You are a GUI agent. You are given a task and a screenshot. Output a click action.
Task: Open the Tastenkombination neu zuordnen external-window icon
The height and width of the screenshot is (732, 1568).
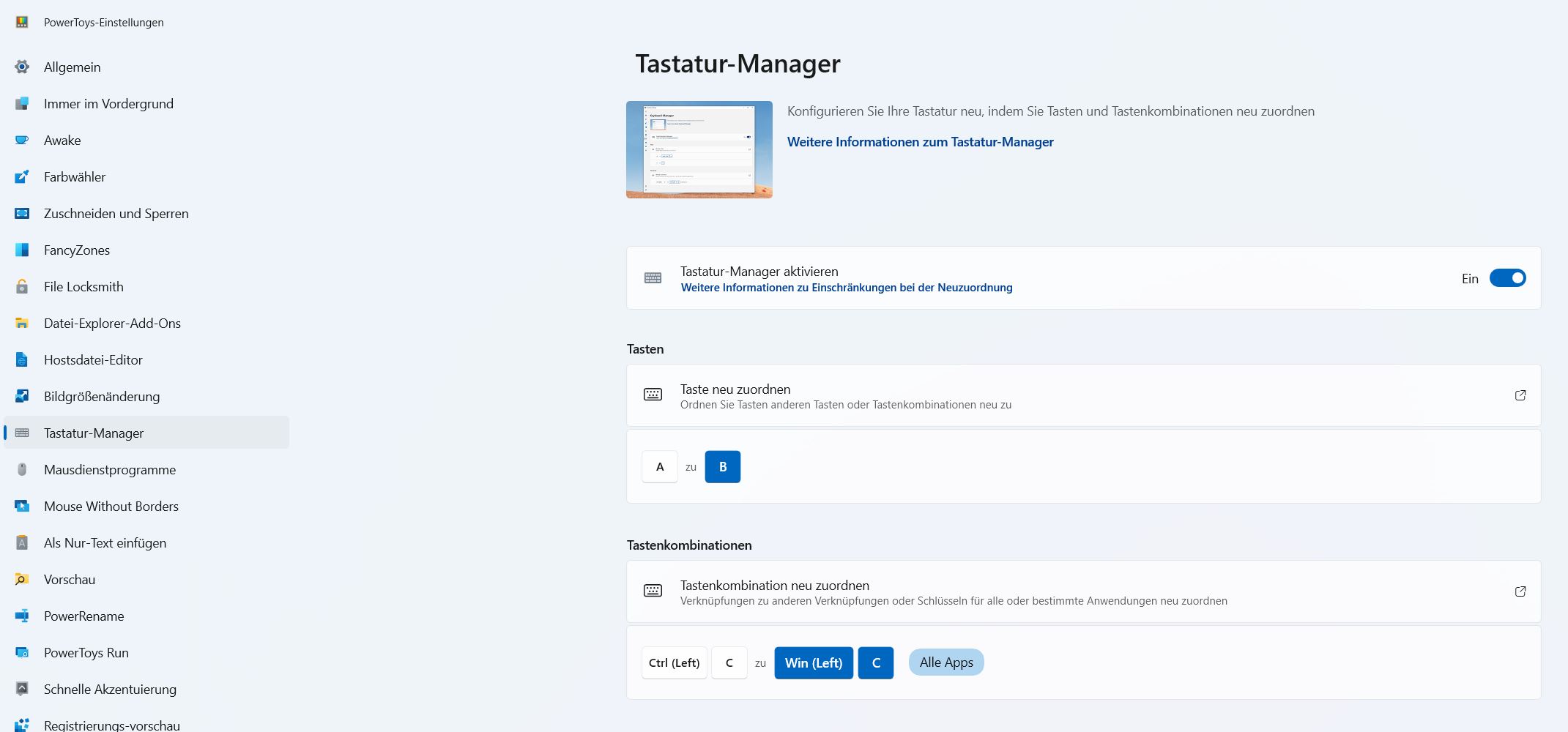click(1520, 591)
